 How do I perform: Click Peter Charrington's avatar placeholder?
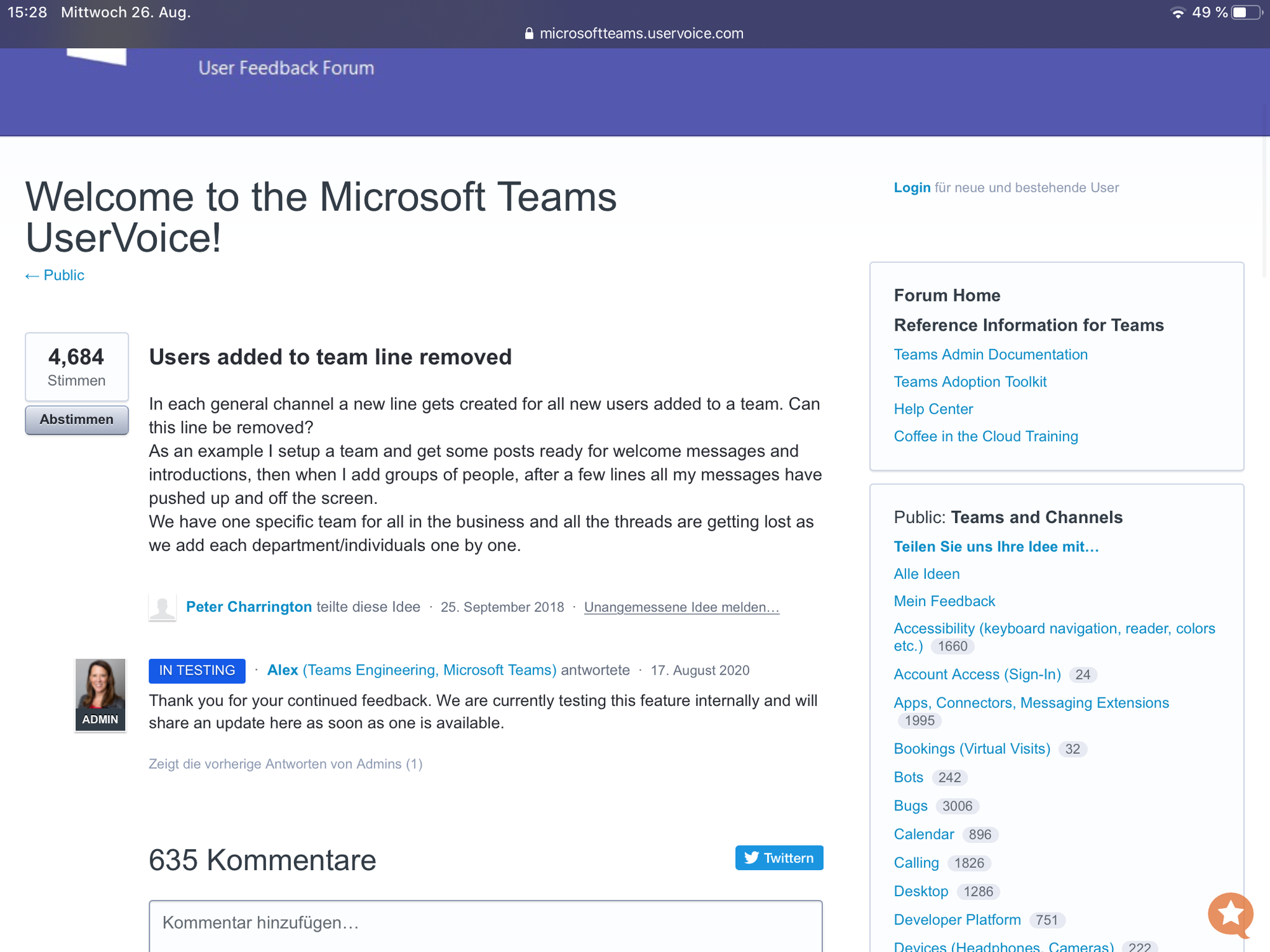tap(163, 607)
